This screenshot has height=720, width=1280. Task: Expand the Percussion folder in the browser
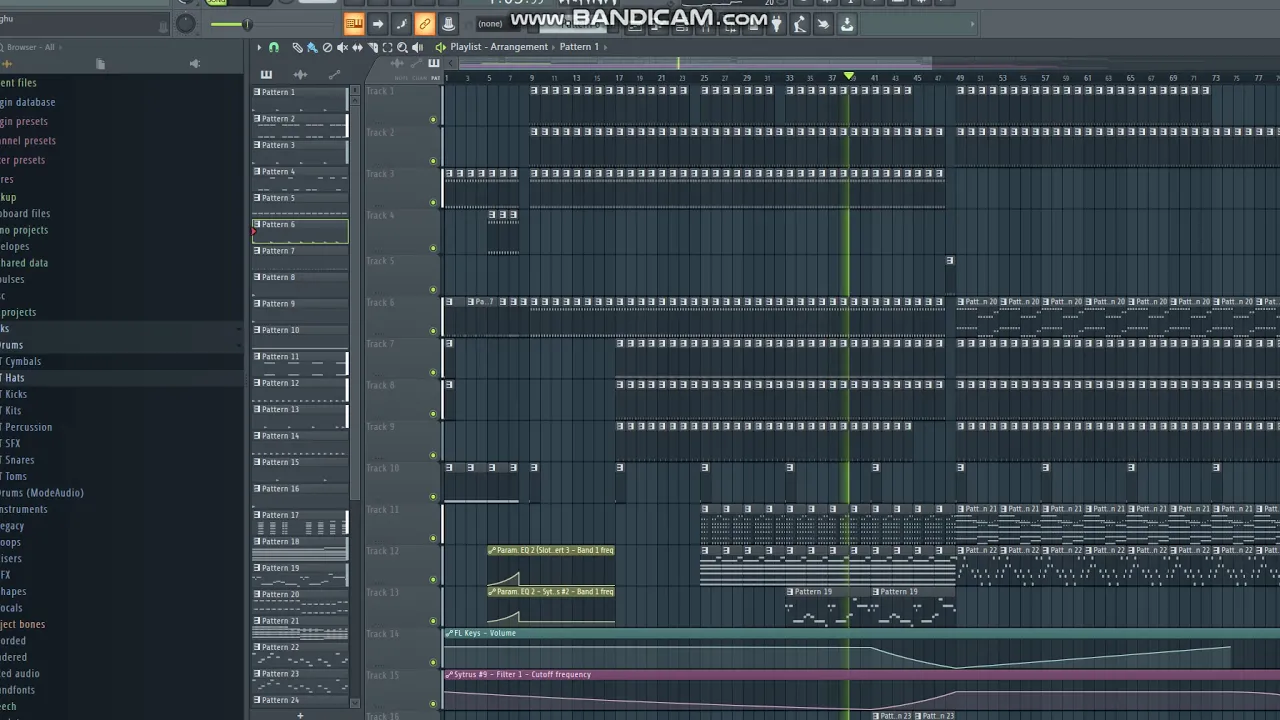[27, 427]
